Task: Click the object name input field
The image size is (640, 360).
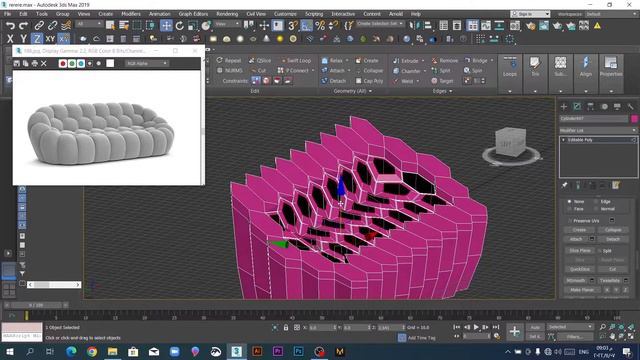Action: point(594,119)
